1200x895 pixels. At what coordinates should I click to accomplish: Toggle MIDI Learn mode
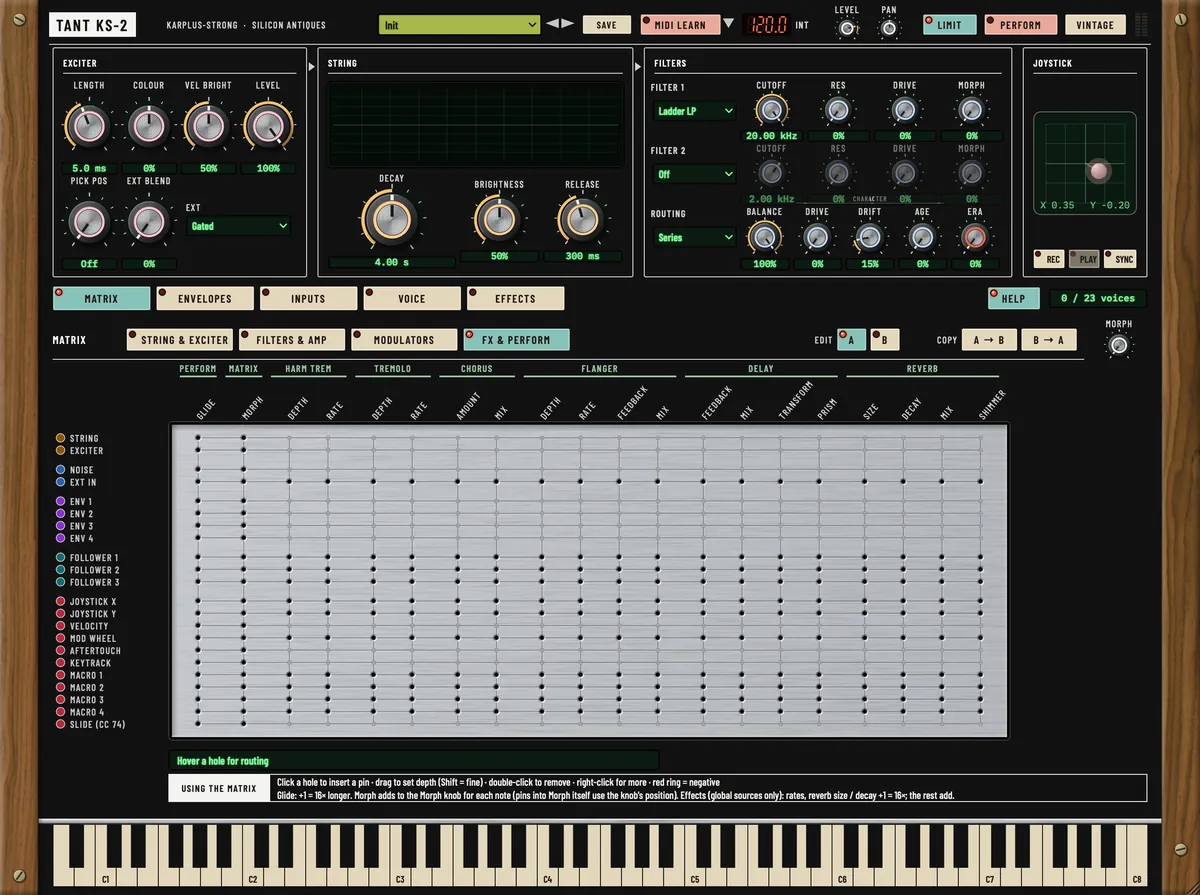tap(680, 25)
